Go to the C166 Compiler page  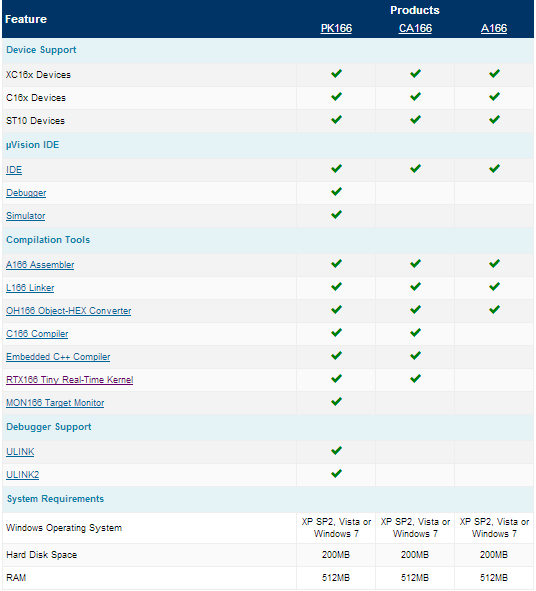(x=37, y=334)
